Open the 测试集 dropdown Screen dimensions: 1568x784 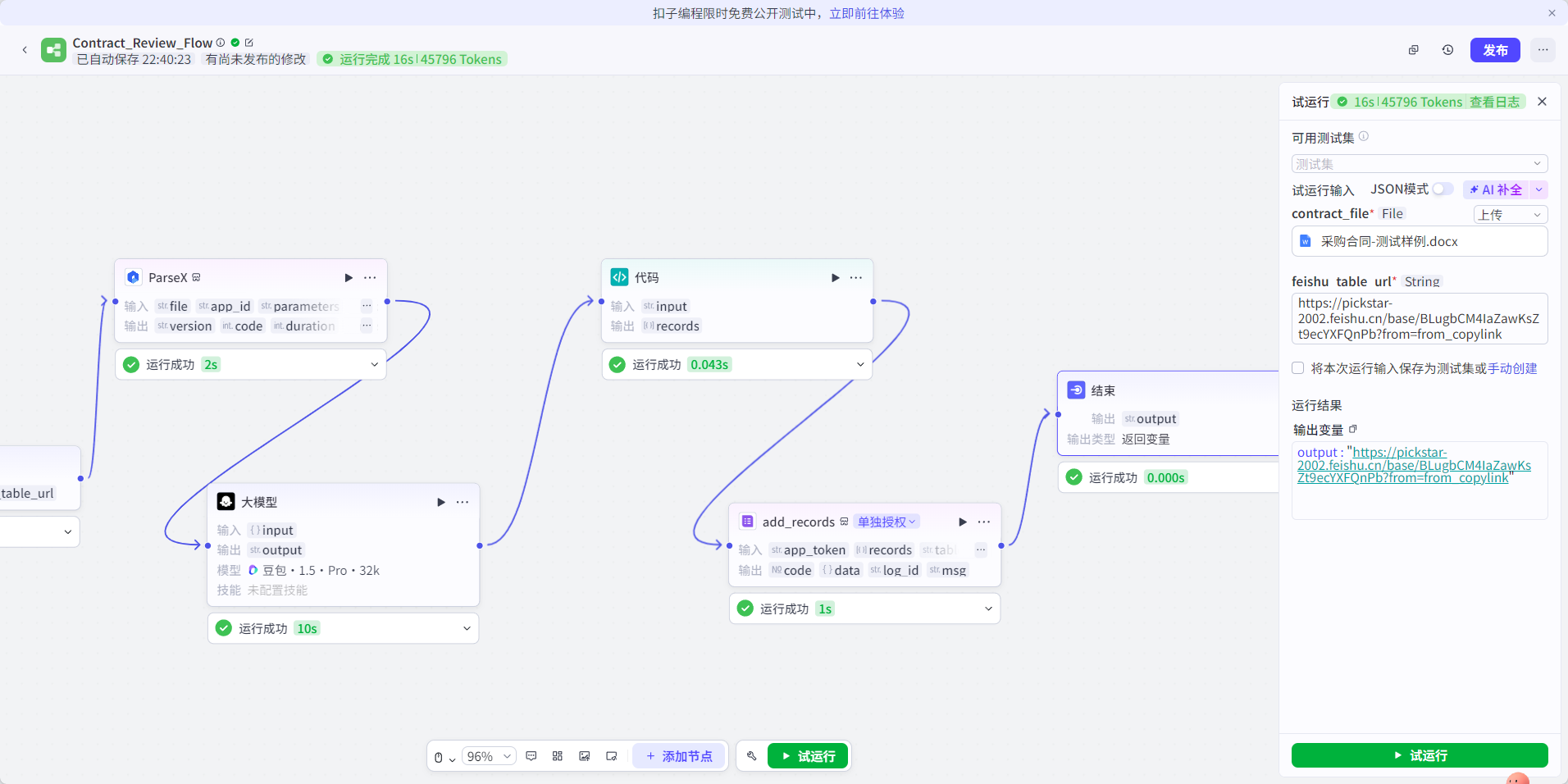pos(1419,163)
